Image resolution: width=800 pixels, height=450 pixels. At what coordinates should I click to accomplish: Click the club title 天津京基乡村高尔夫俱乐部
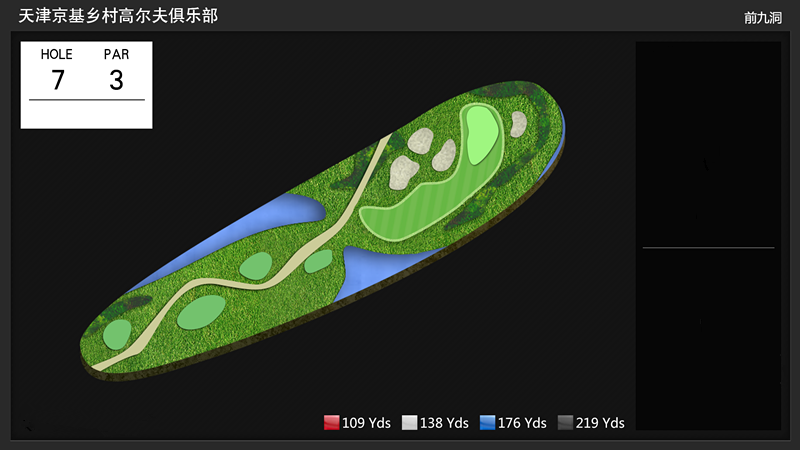118,16
